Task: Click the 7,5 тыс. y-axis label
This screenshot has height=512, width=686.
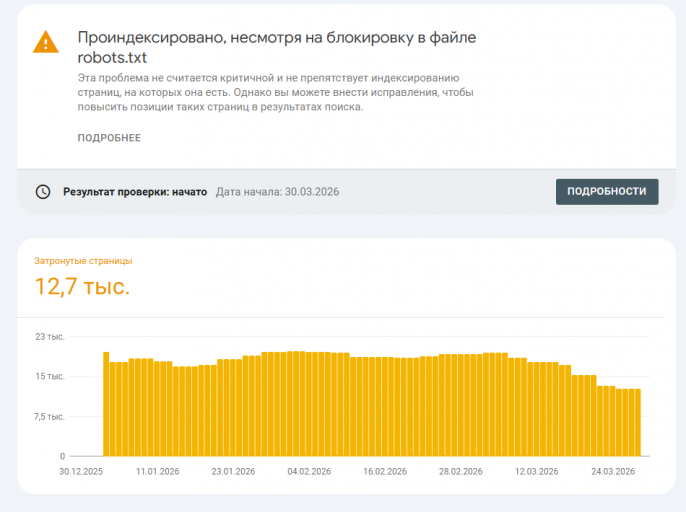Action: pos(49,417)
